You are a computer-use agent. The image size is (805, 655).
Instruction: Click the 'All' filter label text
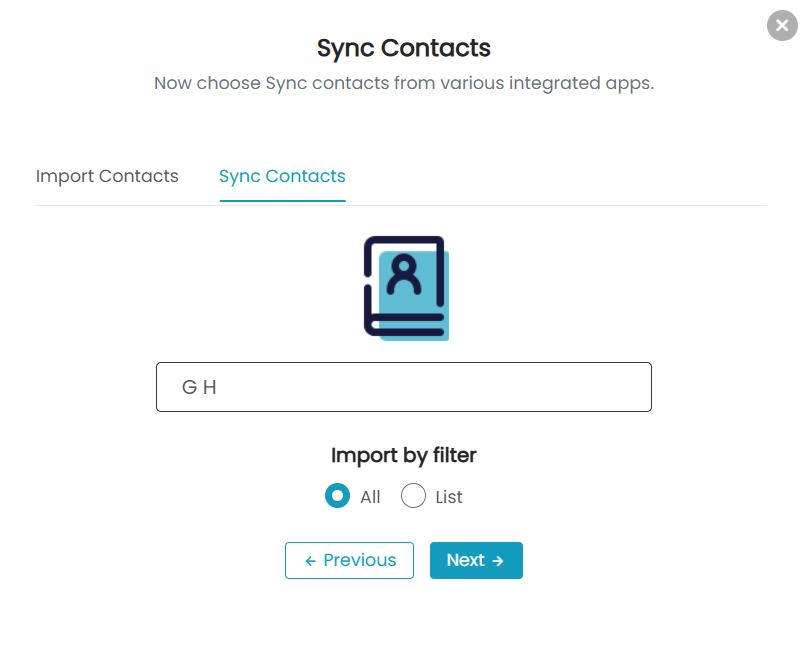pyautogui.click(x=370, y=497)
